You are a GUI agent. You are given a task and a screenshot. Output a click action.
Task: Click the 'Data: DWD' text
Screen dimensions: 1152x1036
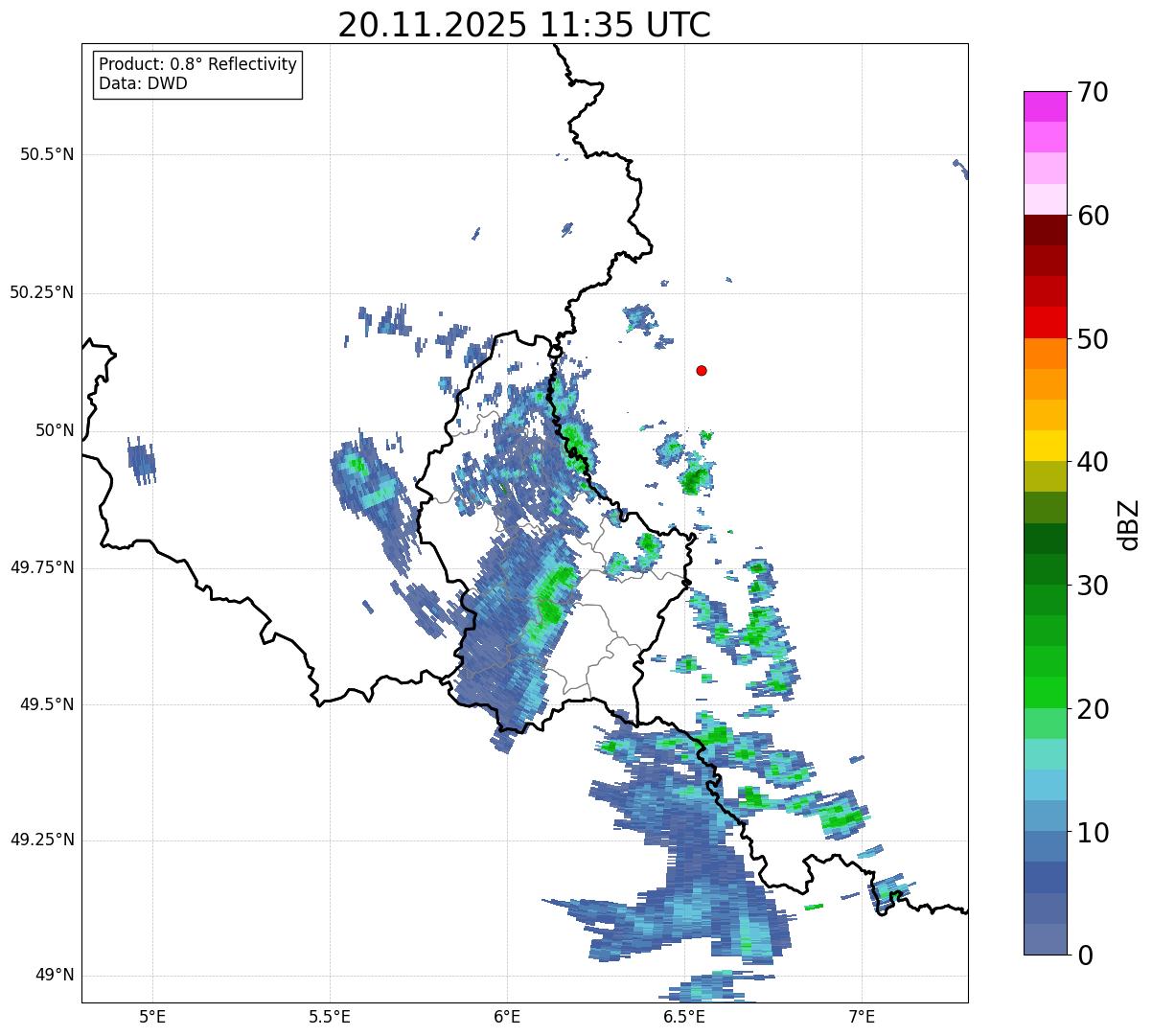pos(143,83)
